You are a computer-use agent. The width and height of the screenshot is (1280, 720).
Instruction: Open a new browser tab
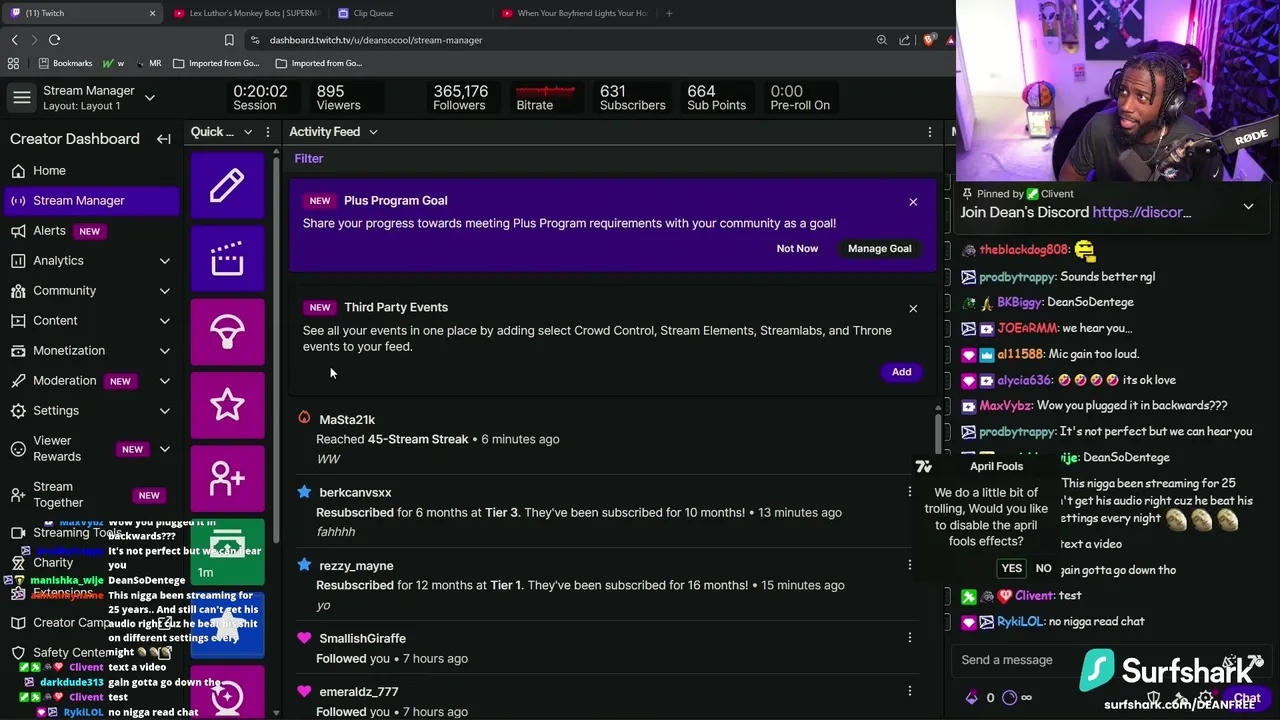(669, 13)
